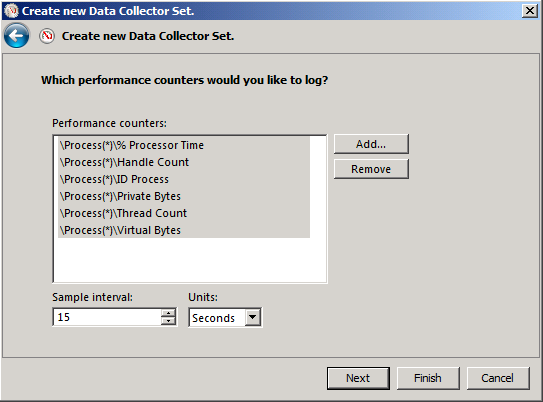Viewport: 543px width, 402px height.
Task: Select the Private Bytes counter entry
Action: pyautogui.click(x=184, y=196)
